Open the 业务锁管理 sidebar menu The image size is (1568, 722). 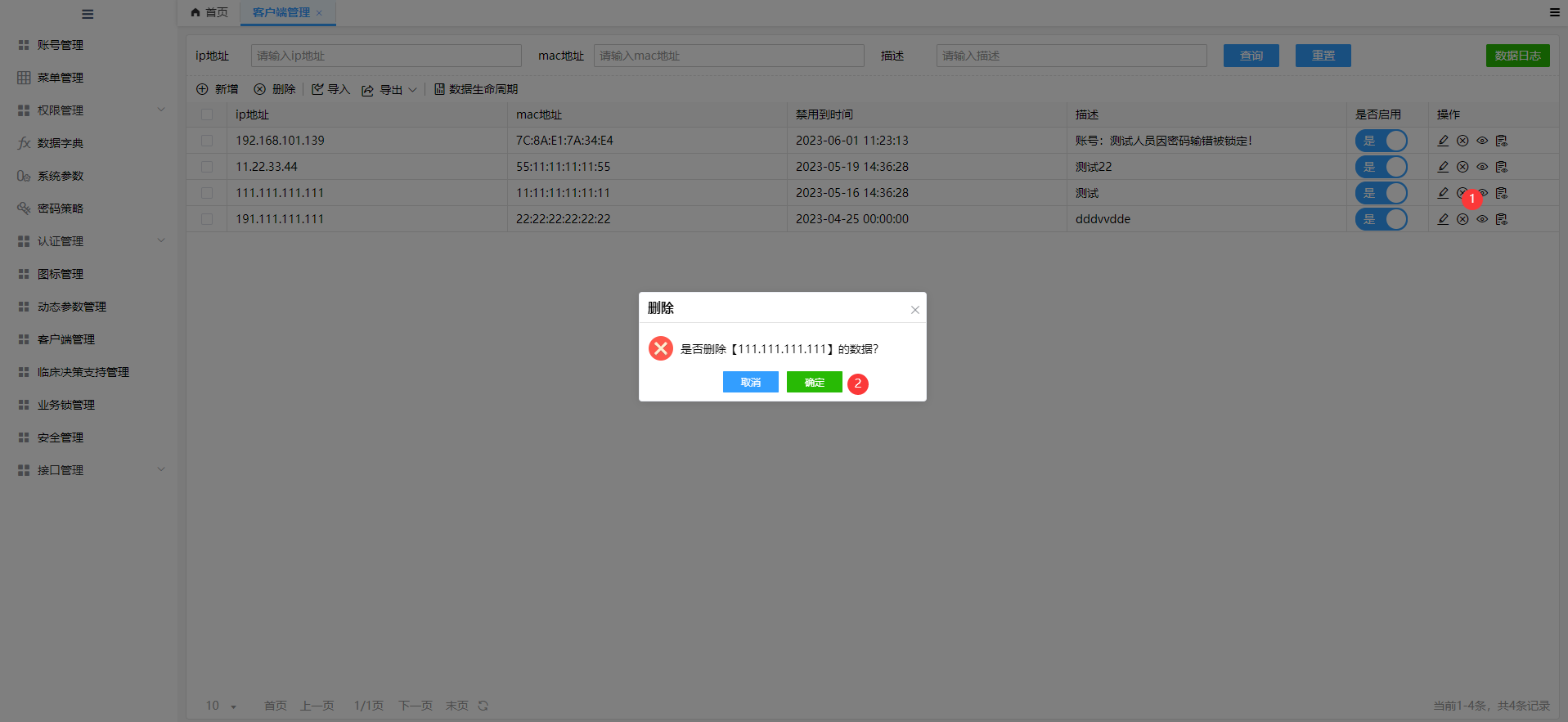pyautogui.click(x=66, y=405)
